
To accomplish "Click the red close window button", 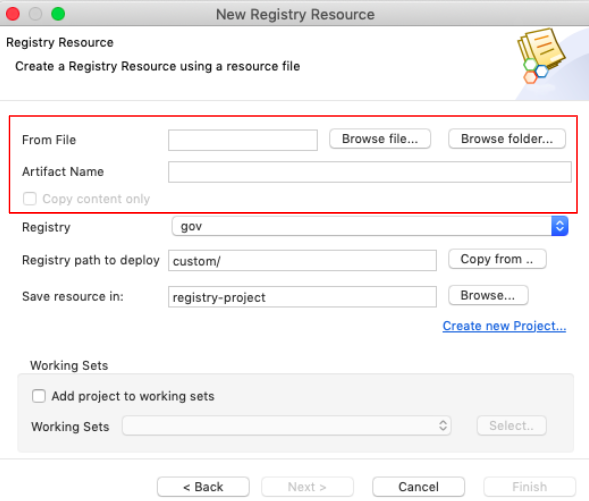I will pyautogui.click(x=13, y=14).
